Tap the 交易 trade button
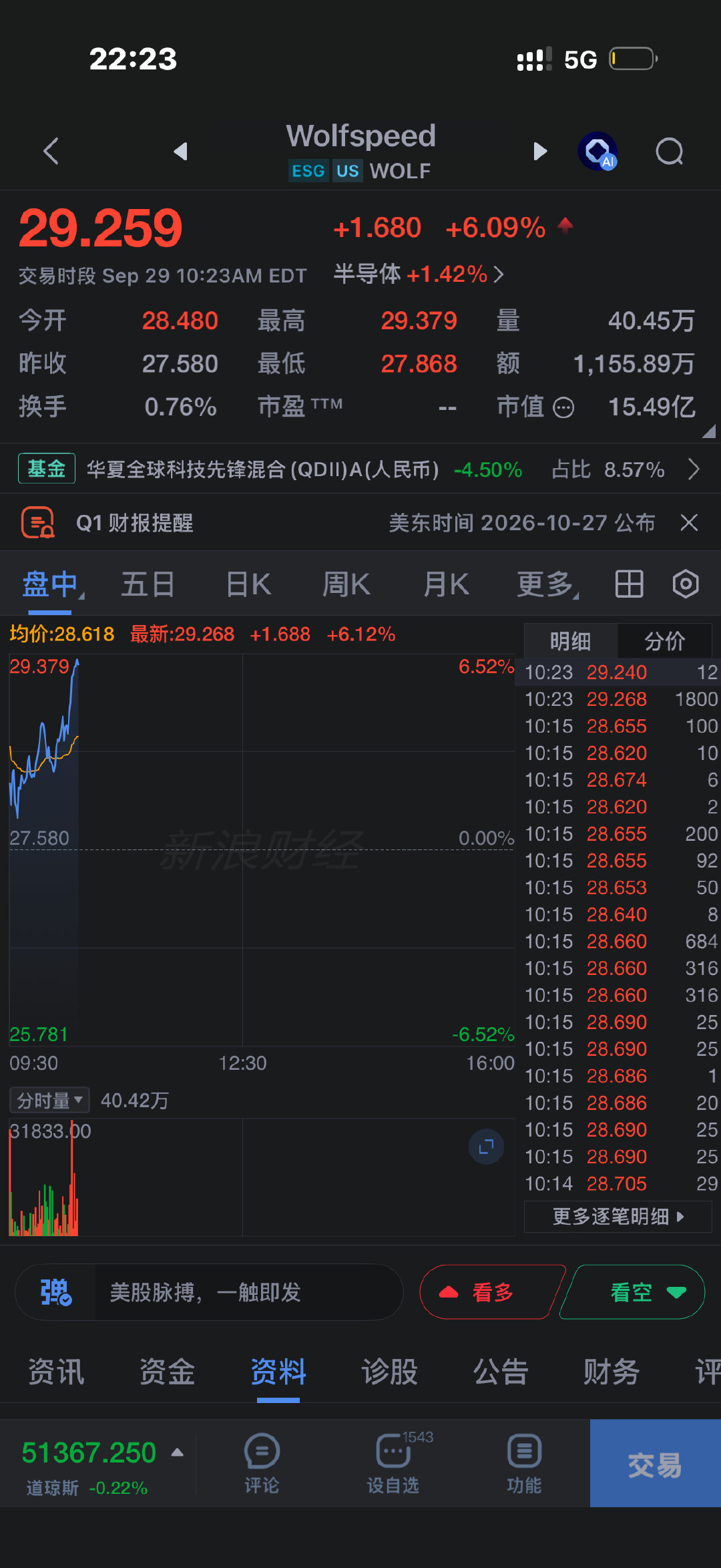This screenshot has width=721, height=1568. point(656,1463)
